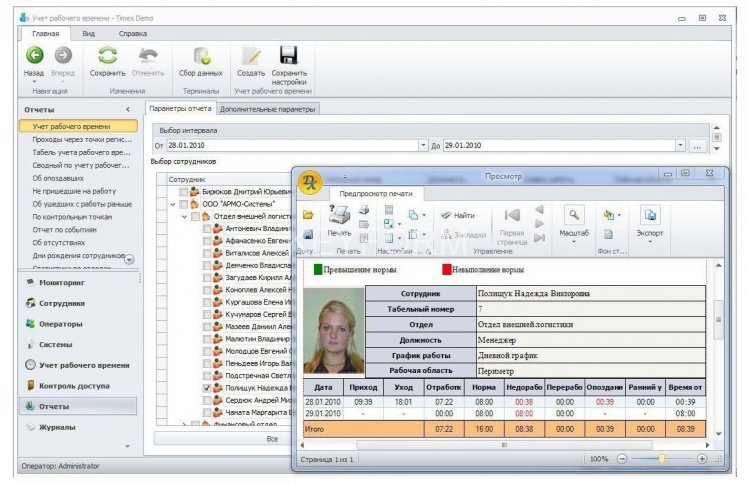Open the Дополнительные параметры tab

pyautogui.click(x=268, y=108)
